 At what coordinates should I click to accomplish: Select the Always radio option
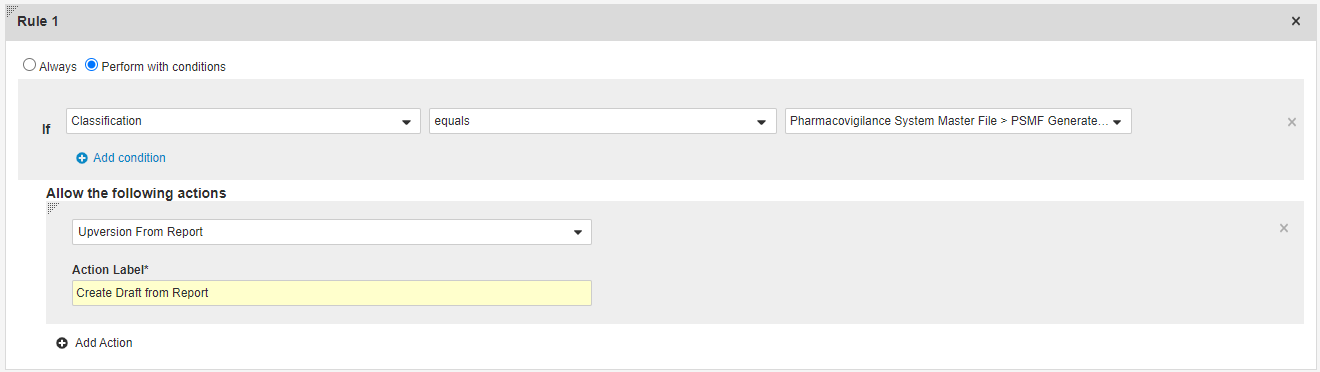coord(30,66)
